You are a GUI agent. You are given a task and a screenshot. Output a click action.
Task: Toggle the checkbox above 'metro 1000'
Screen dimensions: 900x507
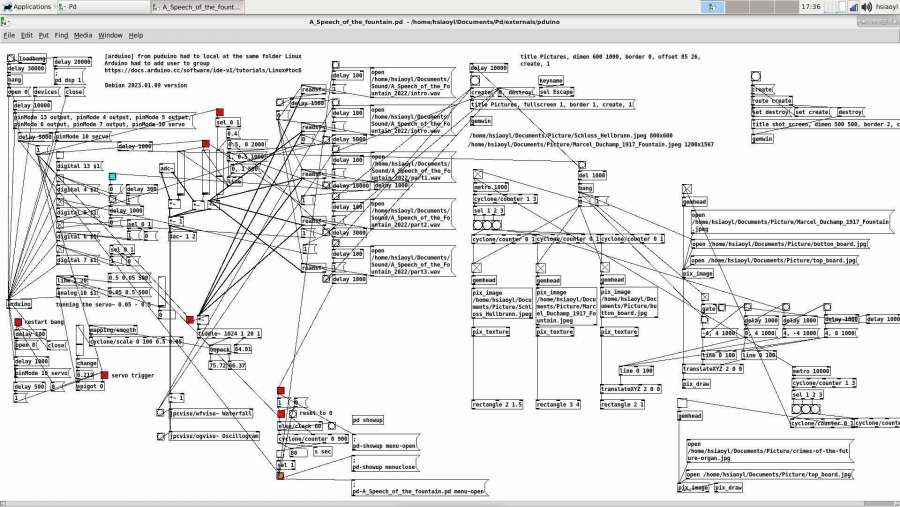(478, 174)
